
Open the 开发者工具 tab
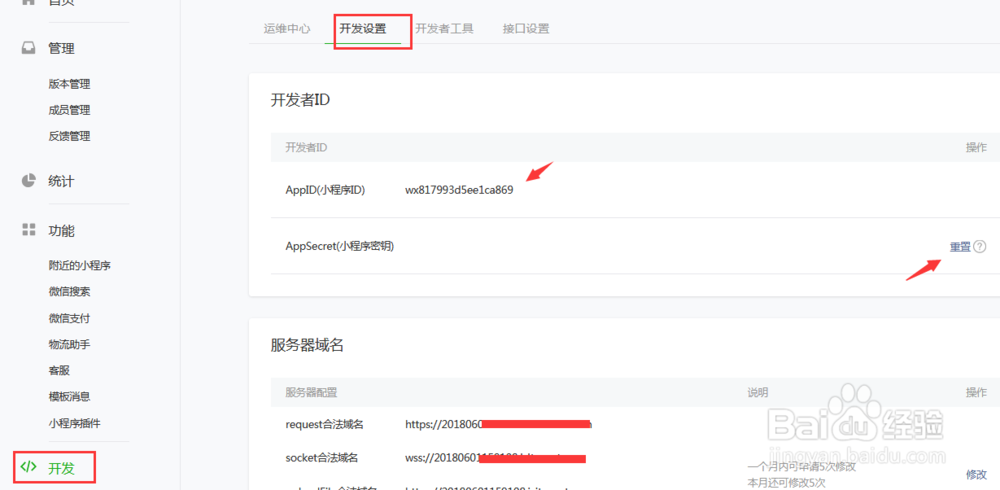coord(445,29)
